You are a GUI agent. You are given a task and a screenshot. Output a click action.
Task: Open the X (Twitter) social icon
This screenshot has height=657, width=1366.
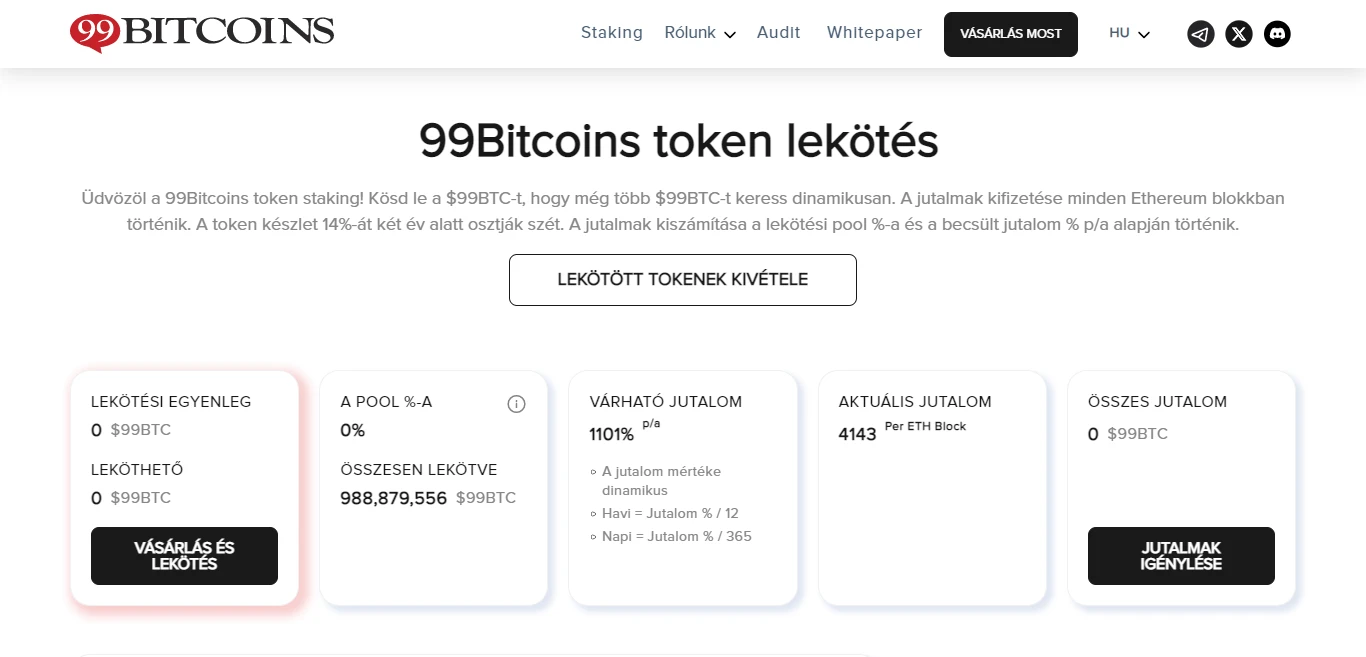click(1239, 34)
